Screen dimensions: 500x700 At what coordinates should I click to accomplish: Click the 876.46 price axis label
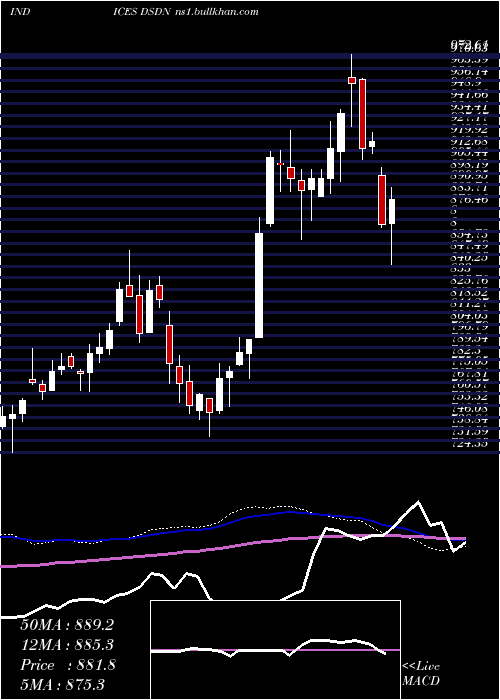[x=469, y=200]
